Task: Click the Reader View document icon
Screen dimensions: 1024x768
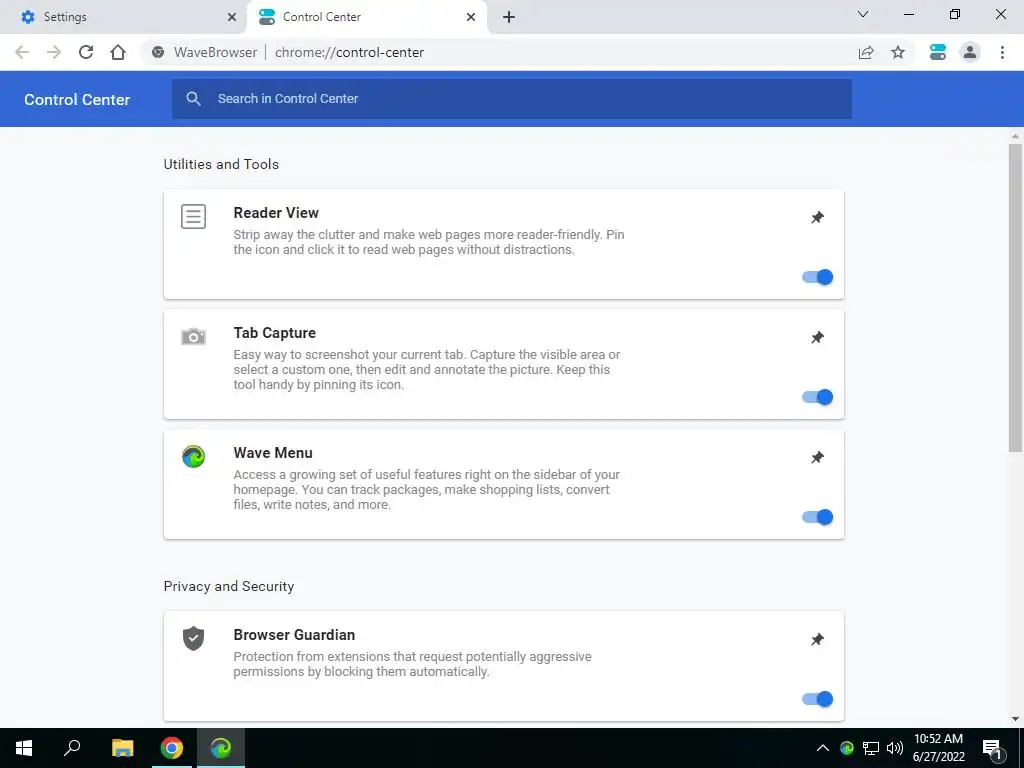Action: click(x=193, y=216)
